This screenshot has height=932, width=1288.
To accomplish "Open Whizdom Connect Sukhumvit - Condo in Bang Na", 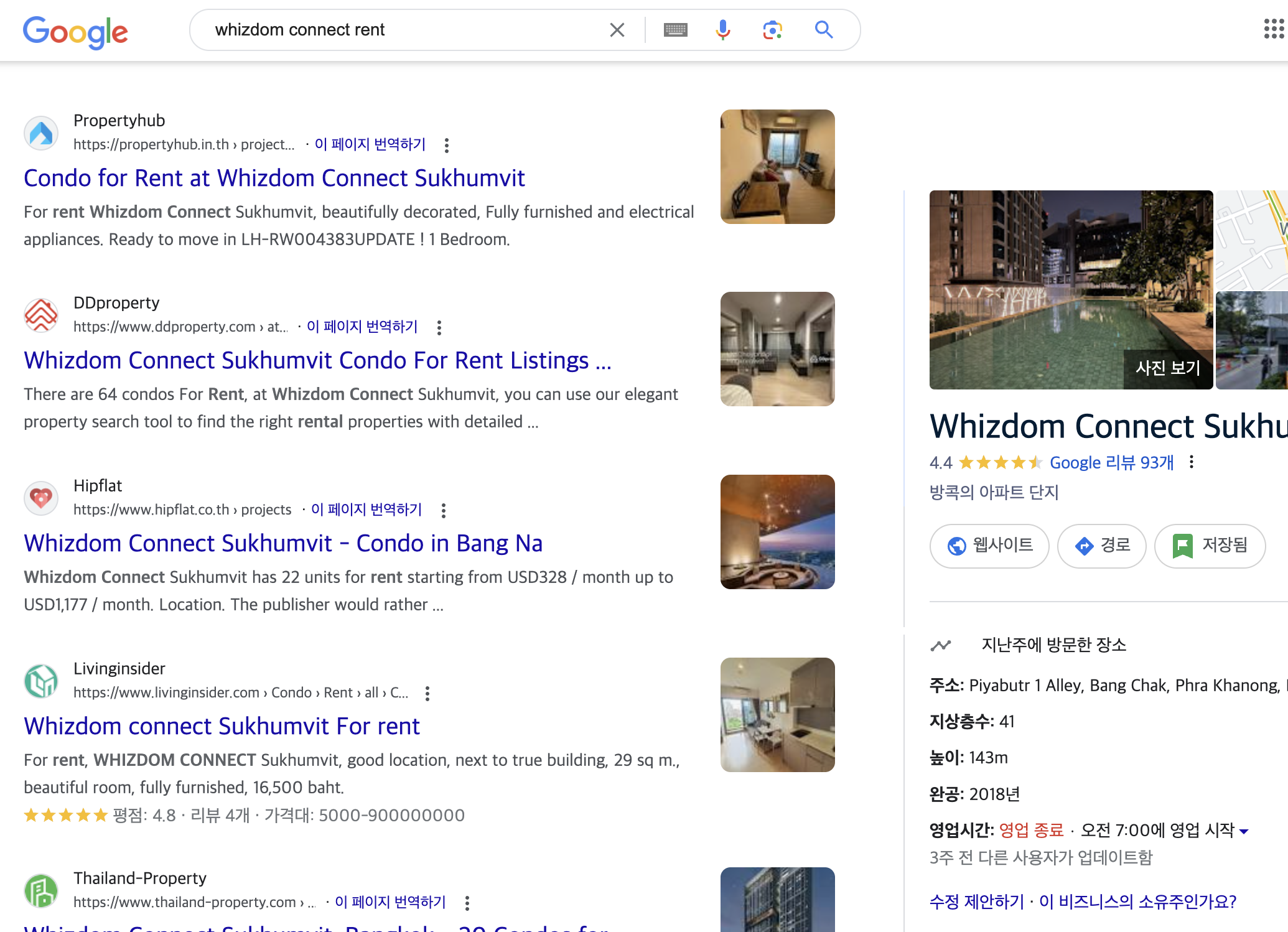I will (283, 543).
